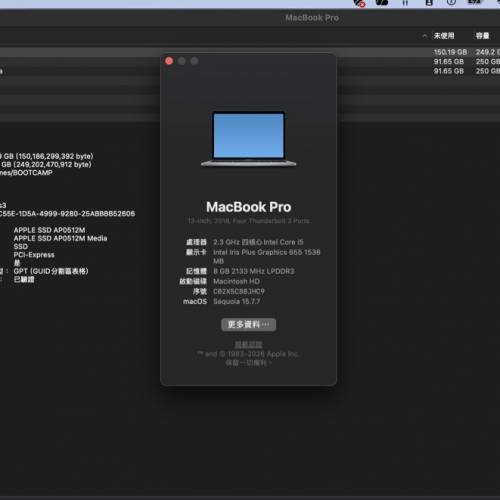Click the Sequoia 15.7.7 version text
This screenshot has height=500, width=500.
237,301
